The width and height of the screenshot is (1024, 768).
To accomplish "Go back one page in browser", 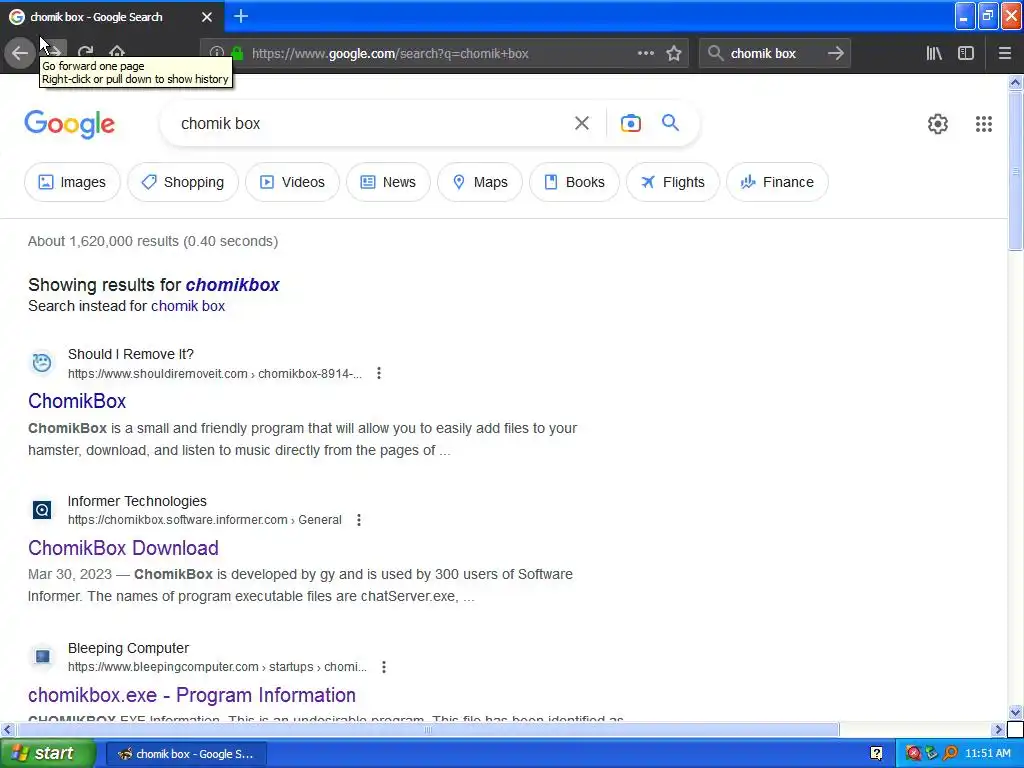I will (20, 53).
